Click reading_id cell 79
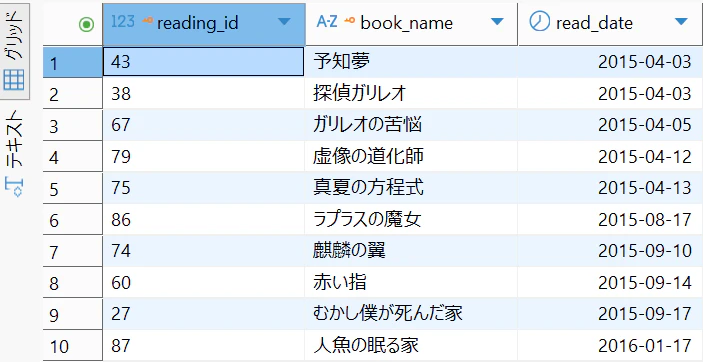This screenshot has height=362, width=703. tap(204, 157)
